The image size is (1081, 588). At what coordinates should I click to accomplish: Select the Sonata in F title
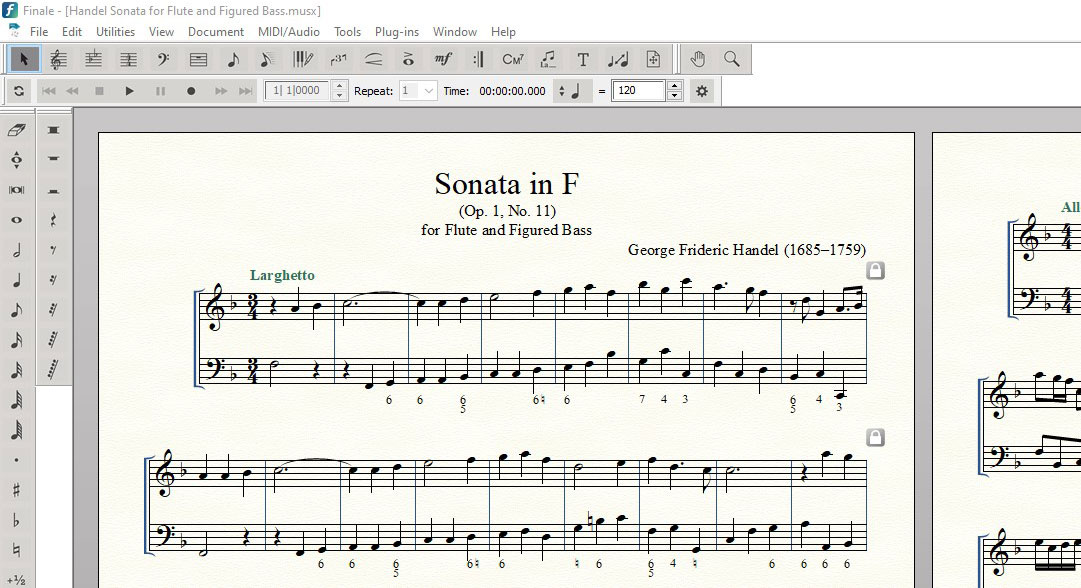507,184
